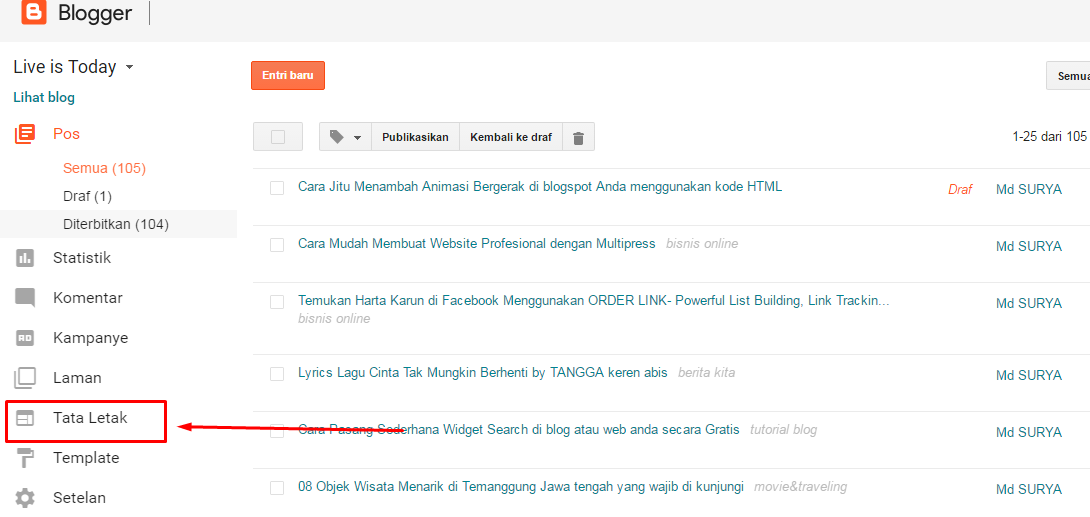
Task: Open post Cara Jitu Menambah Animasi Bergerak
Action: (540, 186)
